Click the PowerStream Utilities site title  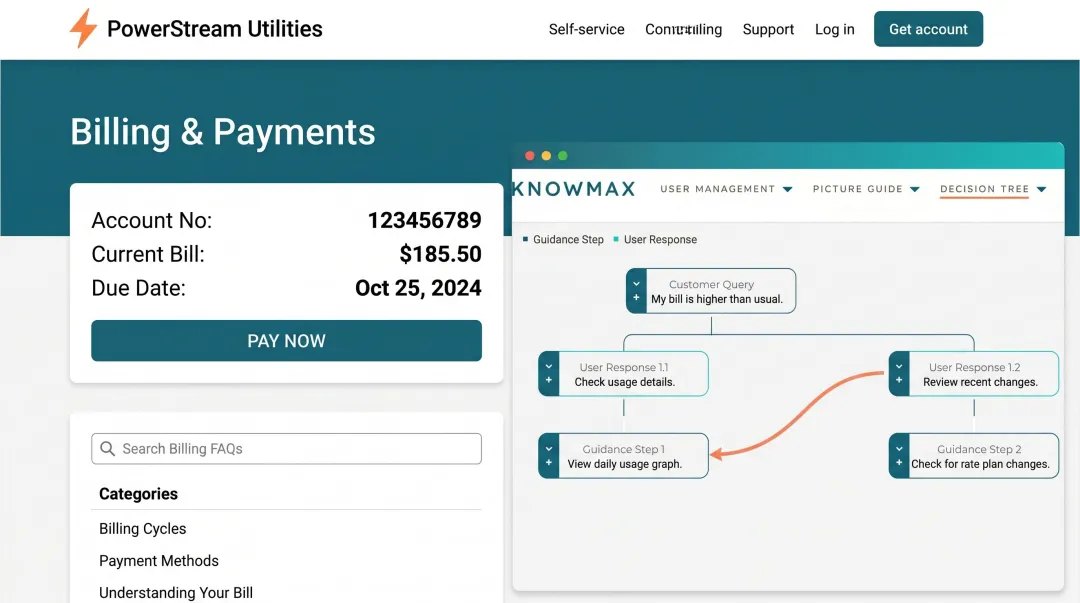pyautogui.click(x=214, y=29)
